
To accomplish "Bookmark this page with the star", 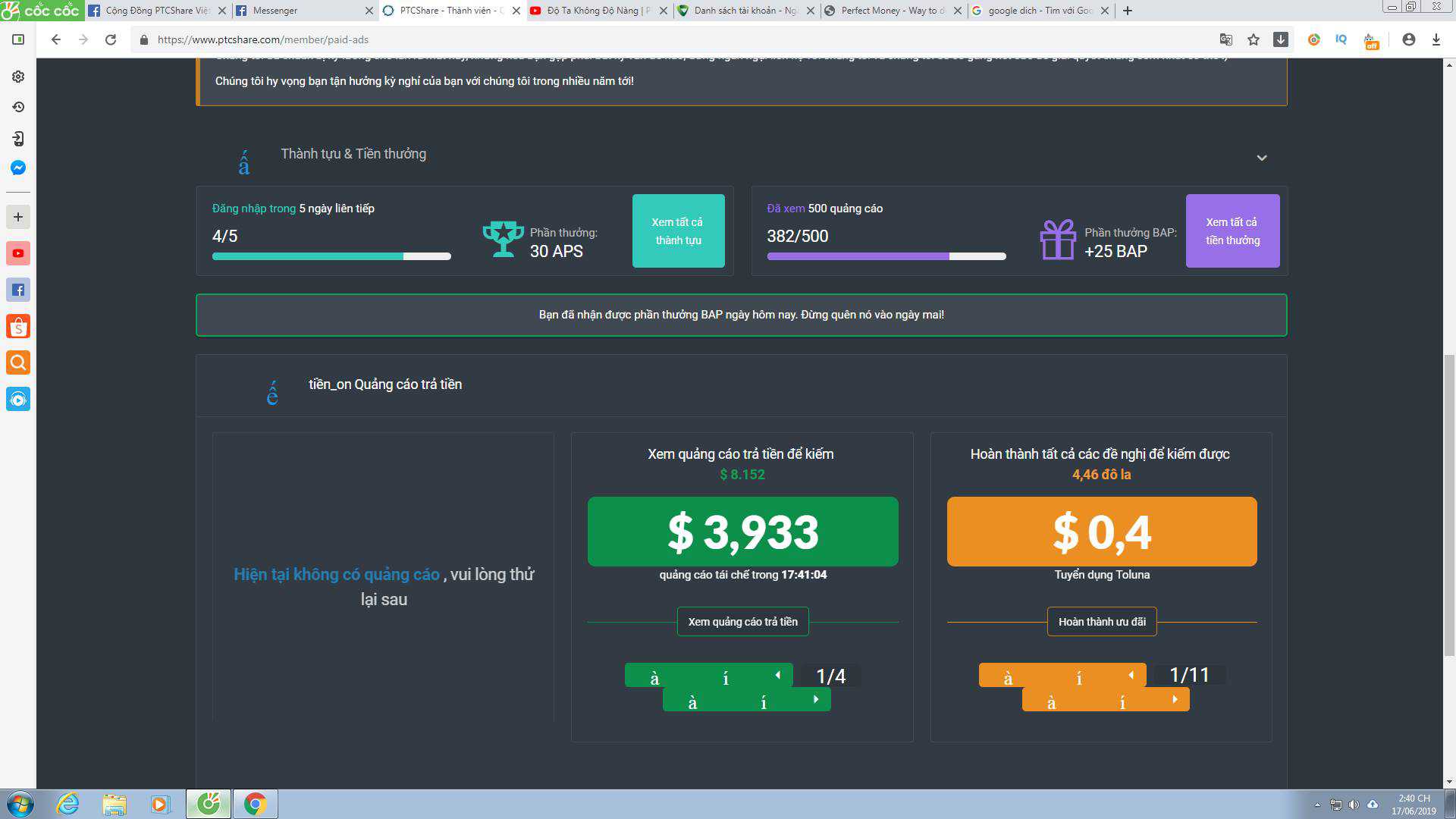I will click(x=1254, y=39).
